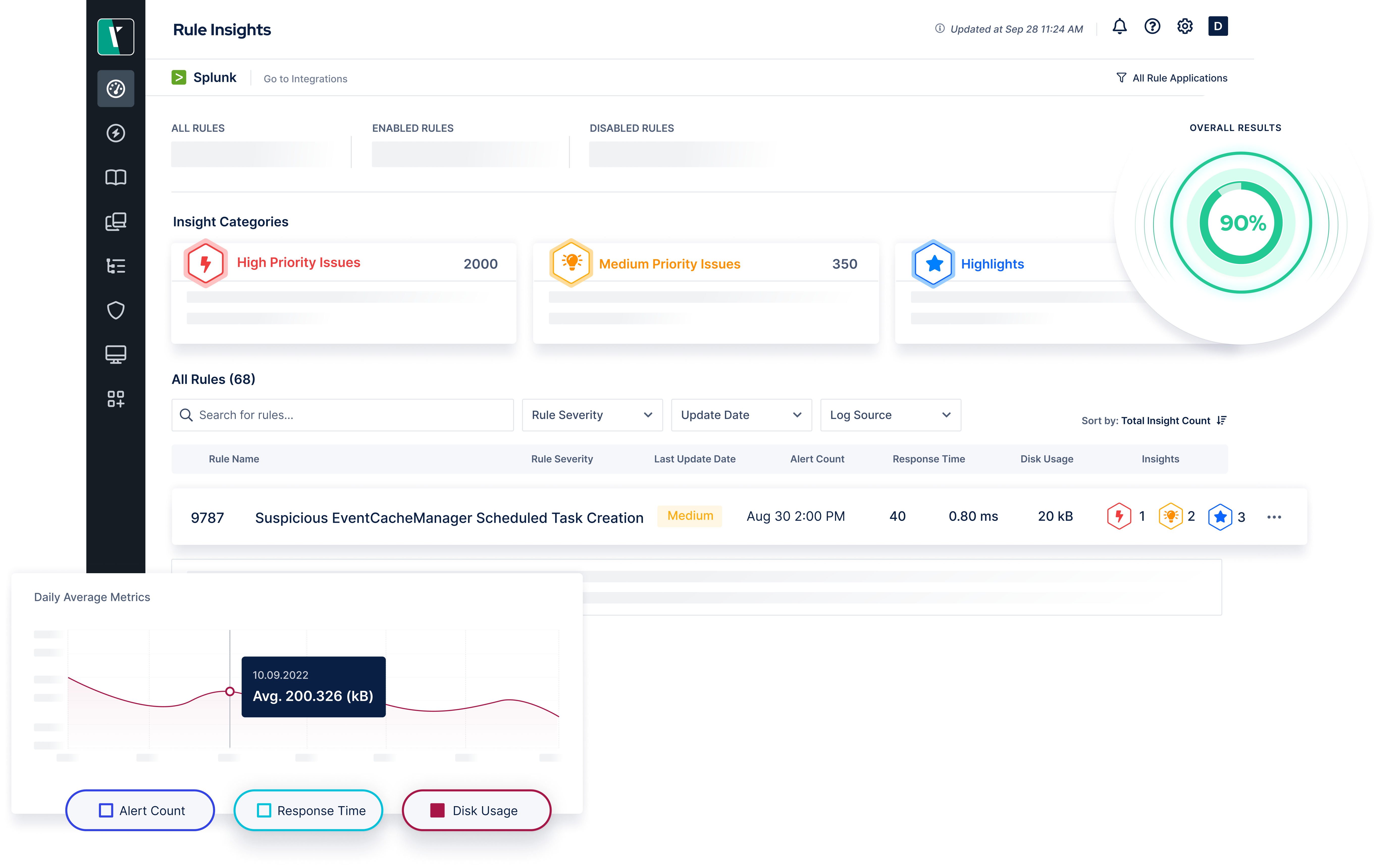Click the Response Time column header
This screenshot has width=1377, height=868.
click(928, 459)
